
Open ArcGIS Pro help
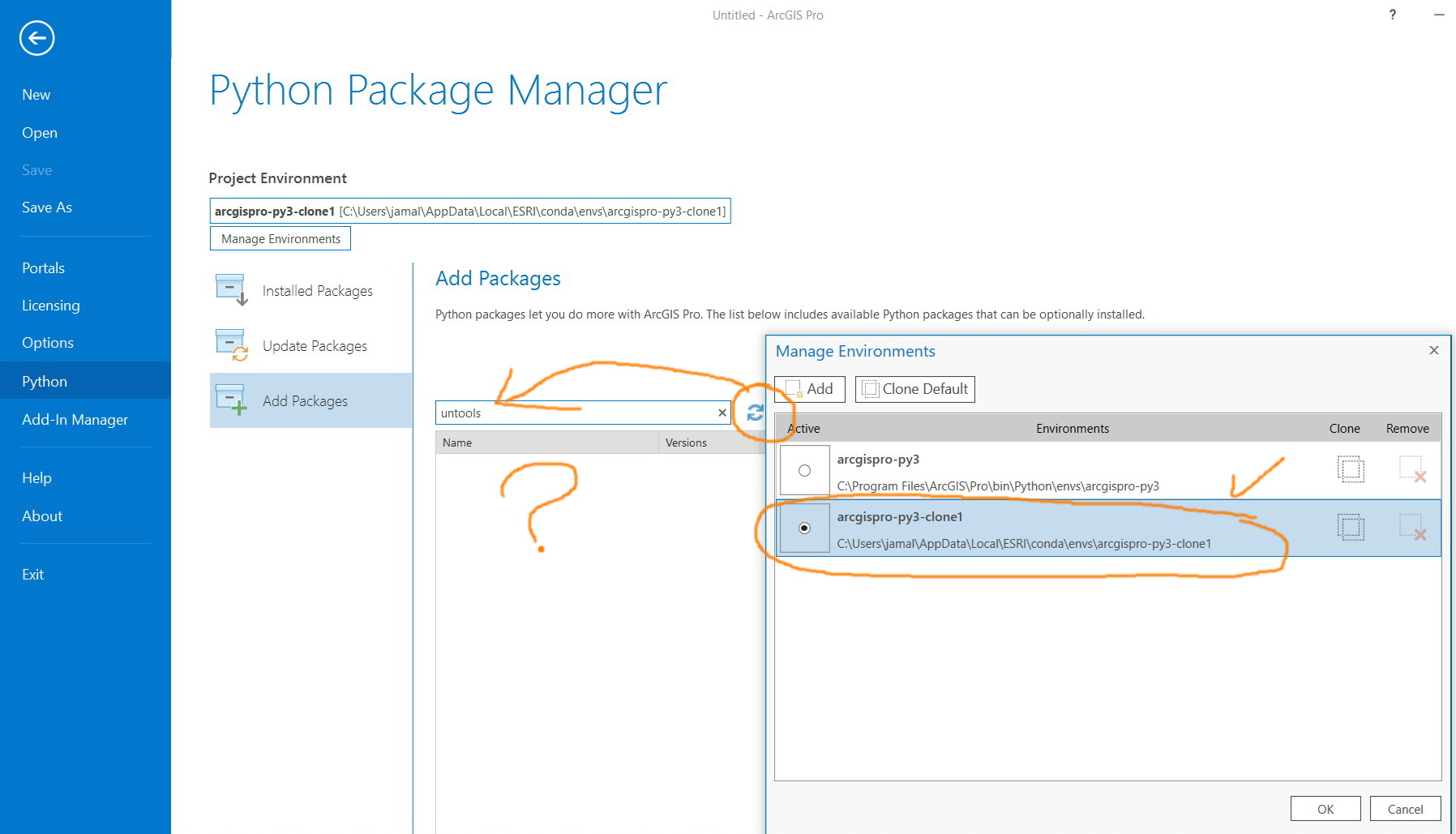click(x=1392, y=15)
